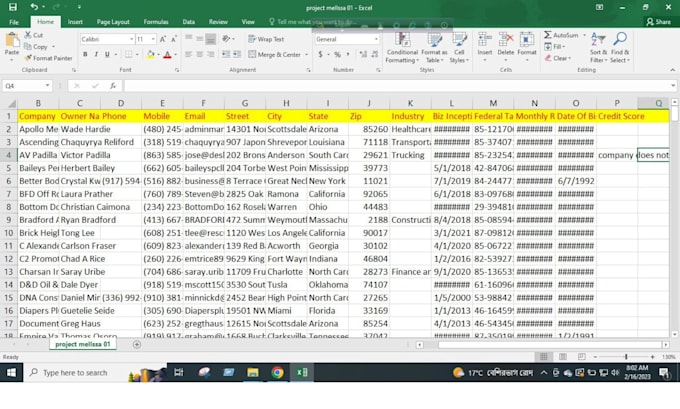680x409 pixels.
Task: Switch to the Page Layout tab
Action: 113,22
